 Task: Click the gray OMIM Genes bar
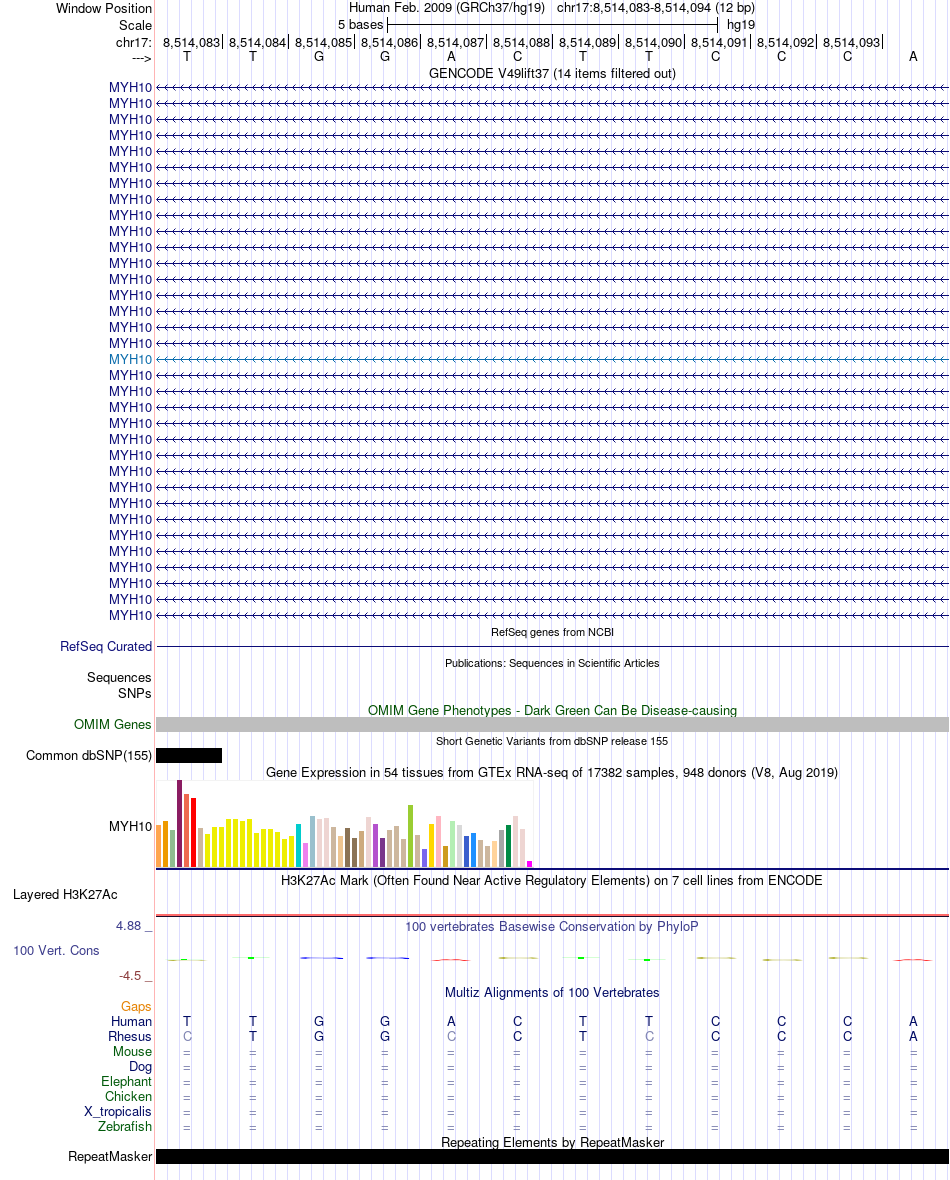pos(552,725)
